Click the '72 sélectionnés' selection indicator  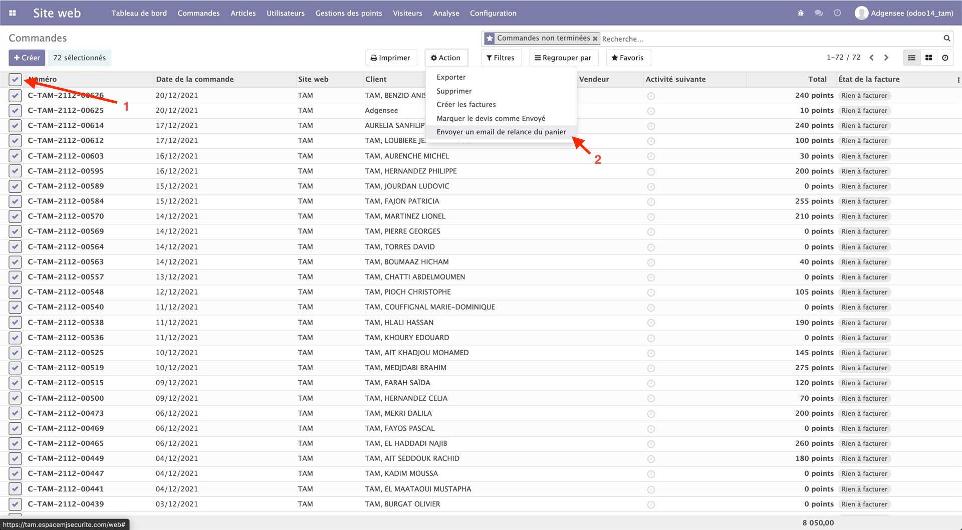(x=79, y=58)
